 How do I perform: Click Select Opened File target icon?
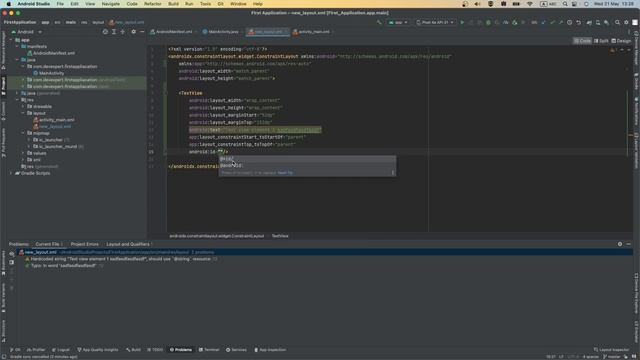[105, 31]
